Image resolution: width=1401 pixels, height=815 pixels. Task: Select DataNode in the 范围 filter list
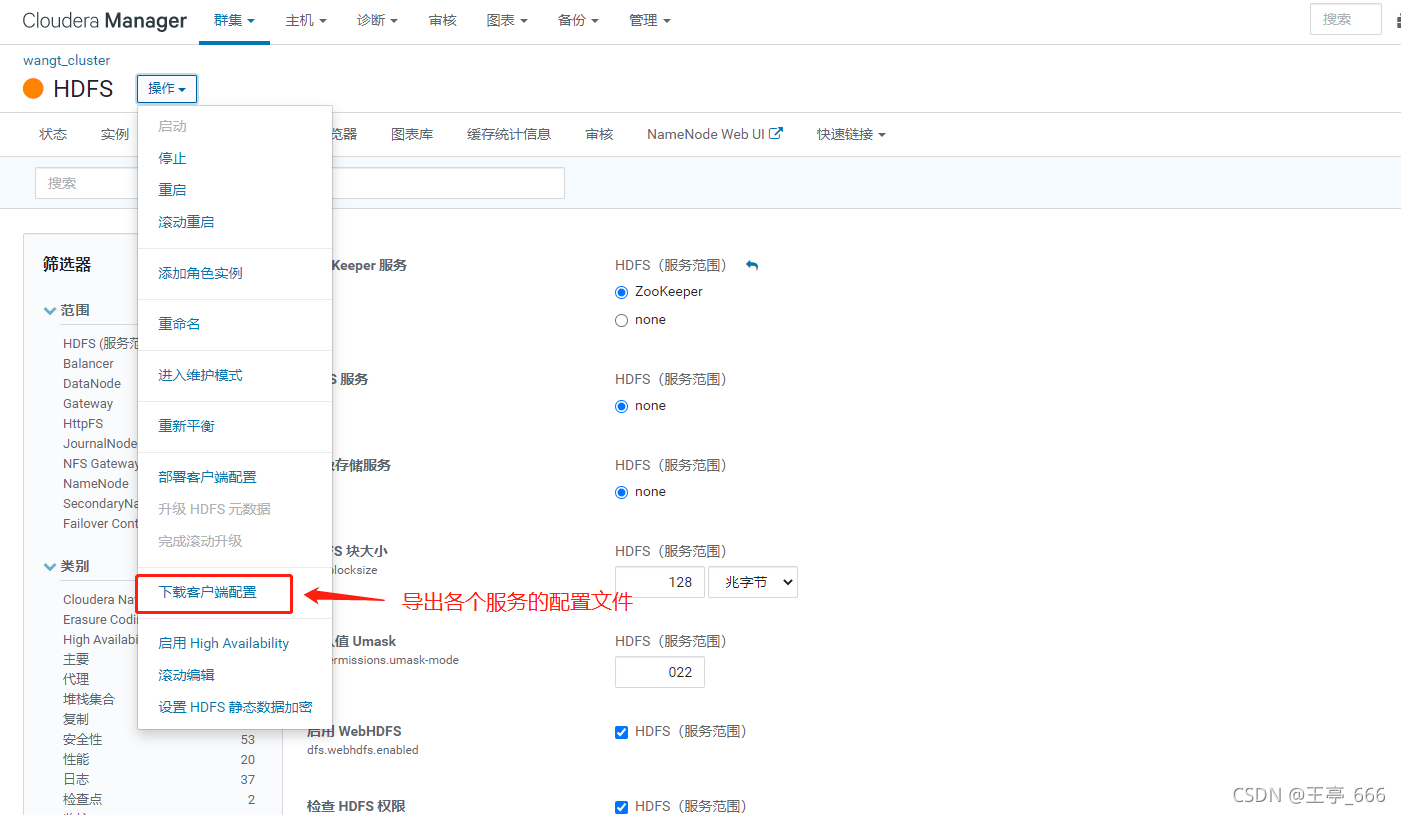click(x=91, y=383)
